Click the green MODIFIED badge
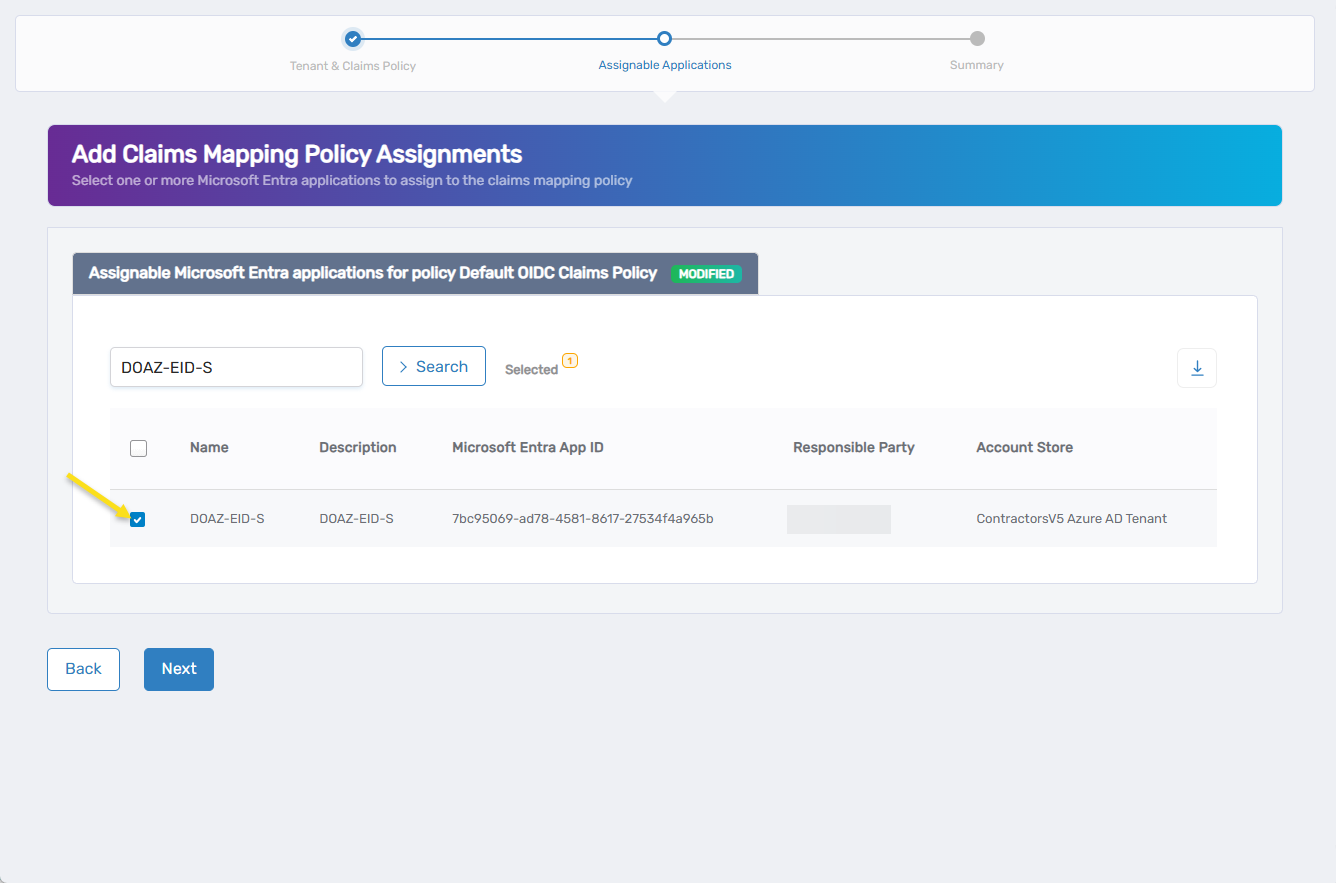1336x883 pixels. click(x=706, y=273)
